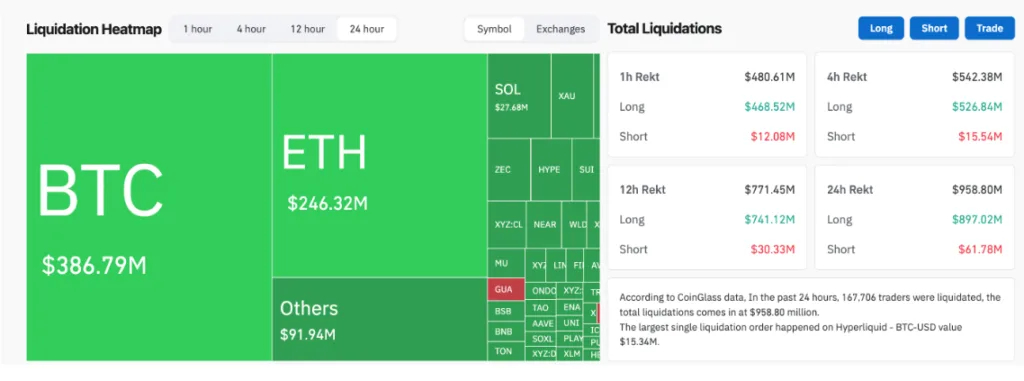
Task: Select the SOL tile
Action: (x=519, y=96)
